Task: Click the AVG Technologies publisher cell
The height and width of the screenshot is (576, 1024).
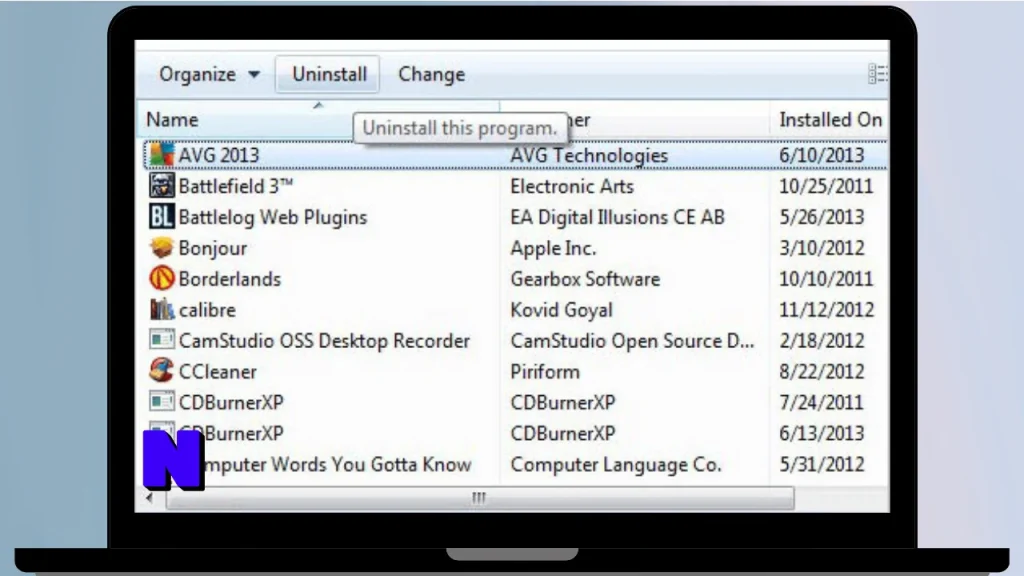Action: [589, 155]
